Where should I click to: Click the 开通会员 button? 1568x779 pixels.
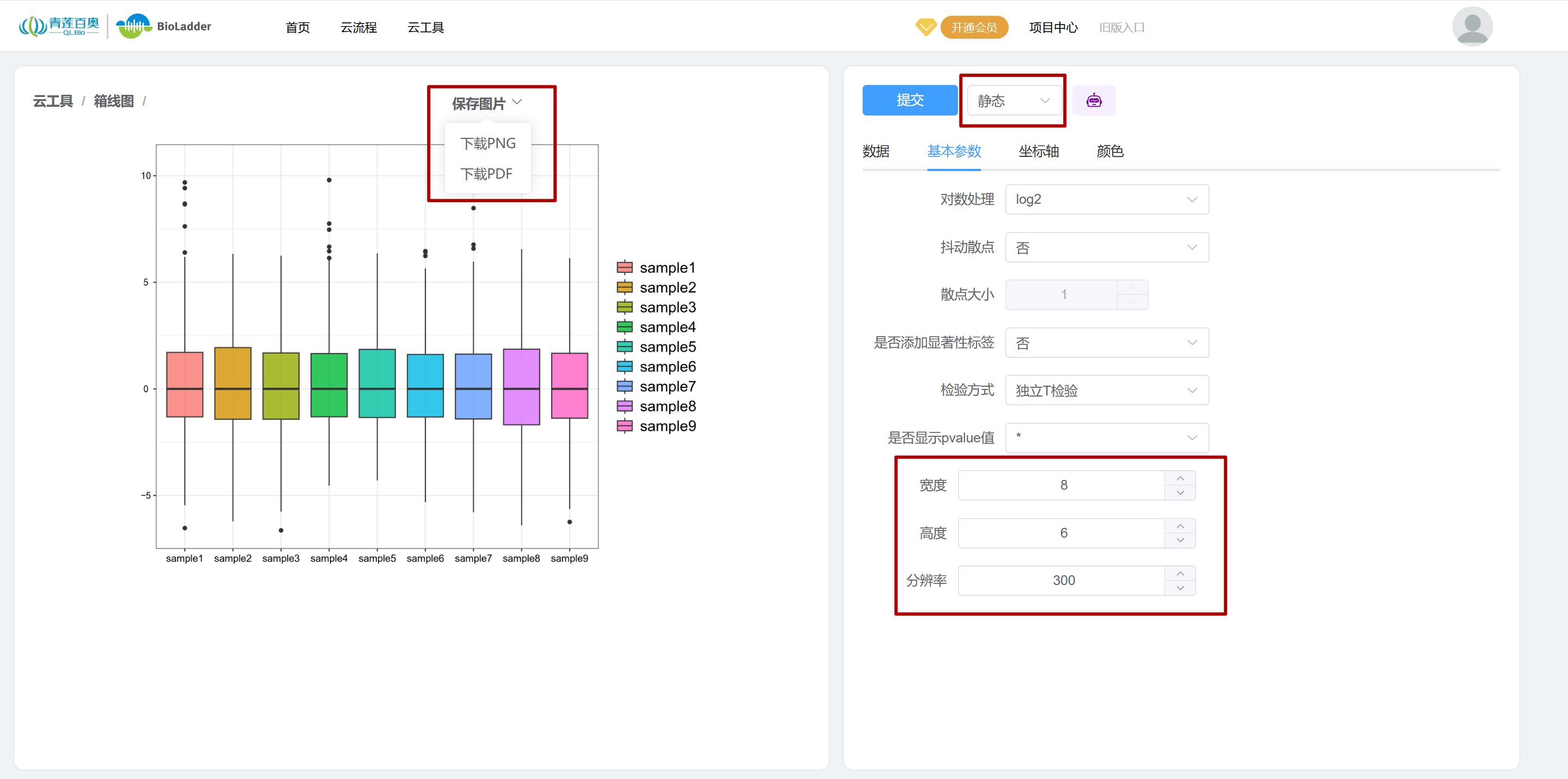pyautogui.click(x=974, y=27)
